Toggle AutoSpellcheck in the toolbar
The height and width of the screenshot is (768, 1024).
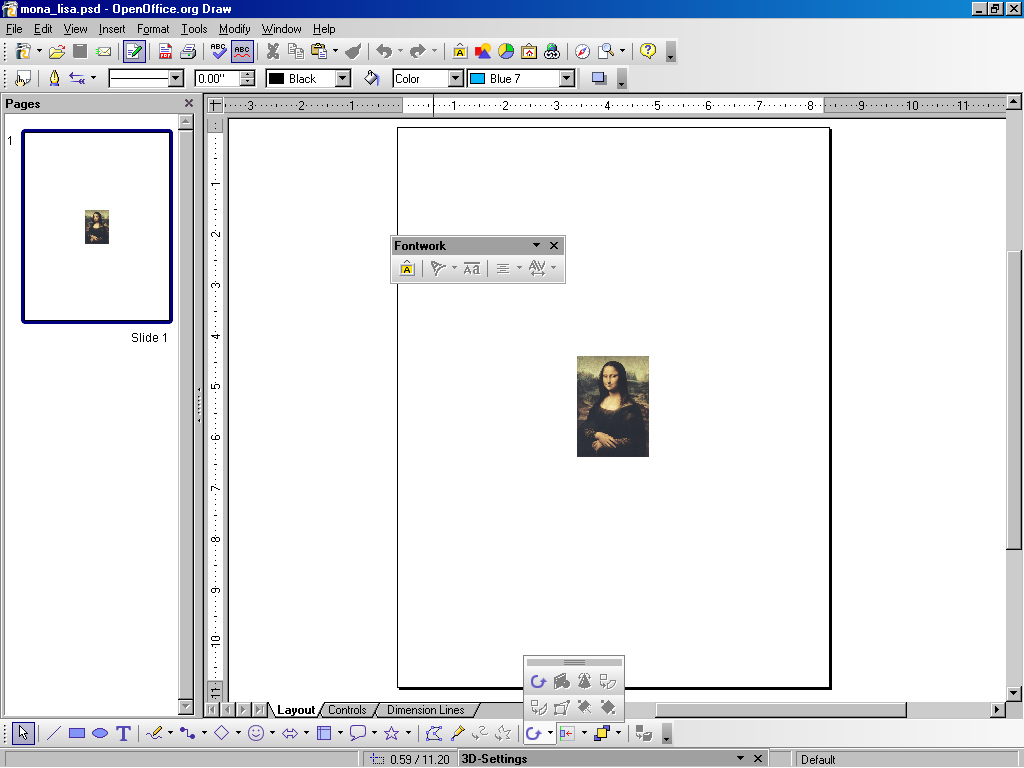242,51
